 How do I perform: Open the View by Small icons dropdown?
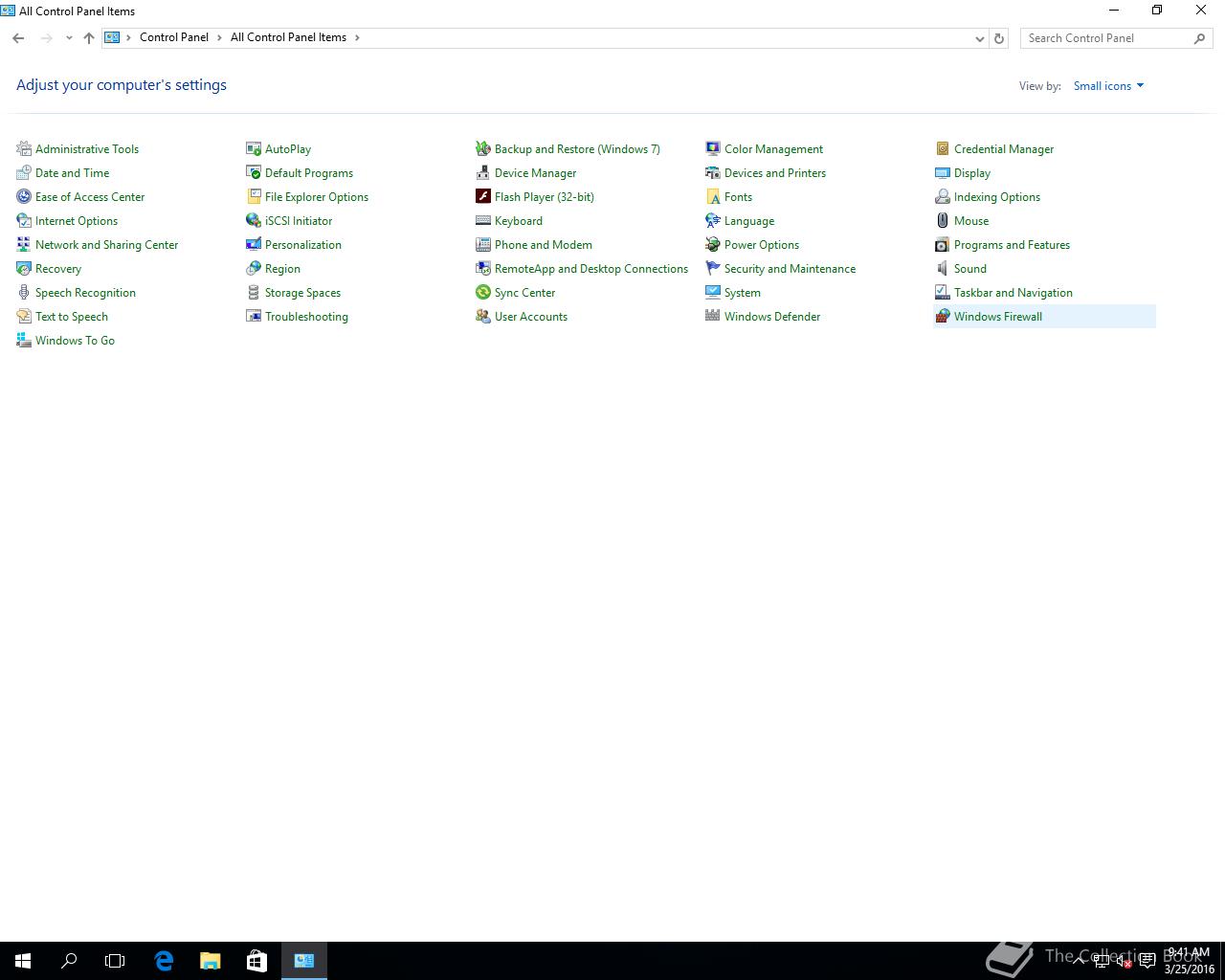(x=1108, y=85)
